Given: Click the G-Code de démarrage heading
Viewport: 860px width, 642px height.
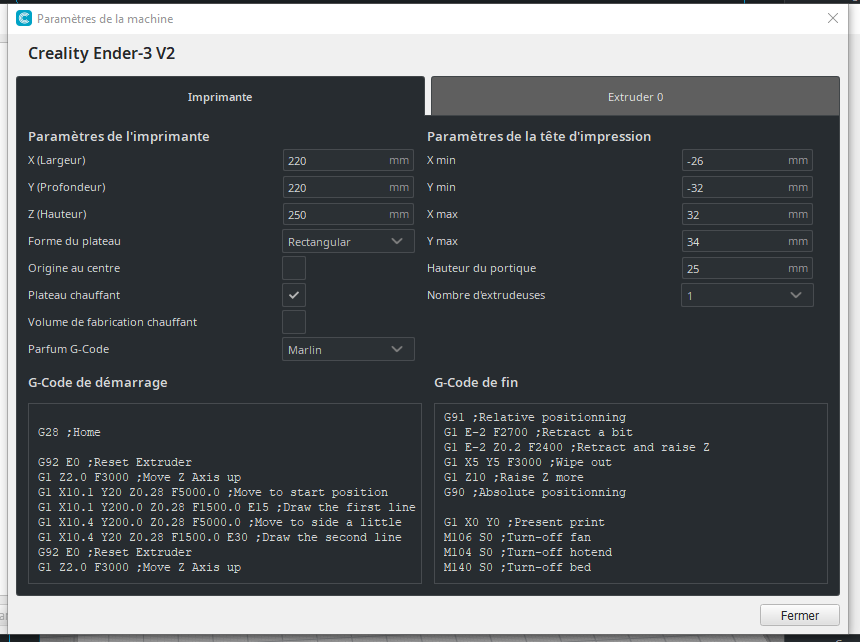Looking at the screenshot, I should click(x=98, y=382).
